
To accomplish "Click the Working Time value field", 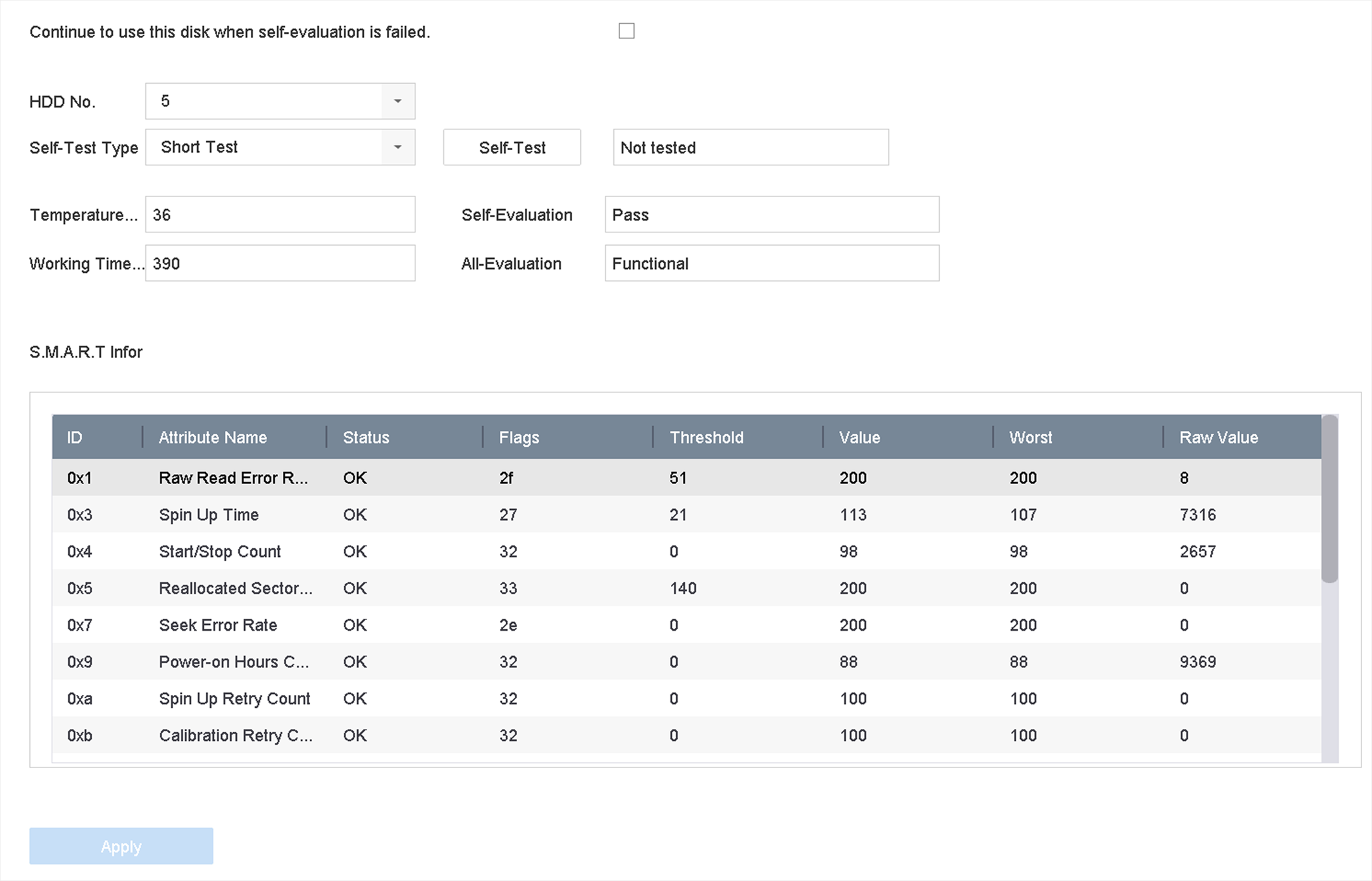I will coord(279,264).
